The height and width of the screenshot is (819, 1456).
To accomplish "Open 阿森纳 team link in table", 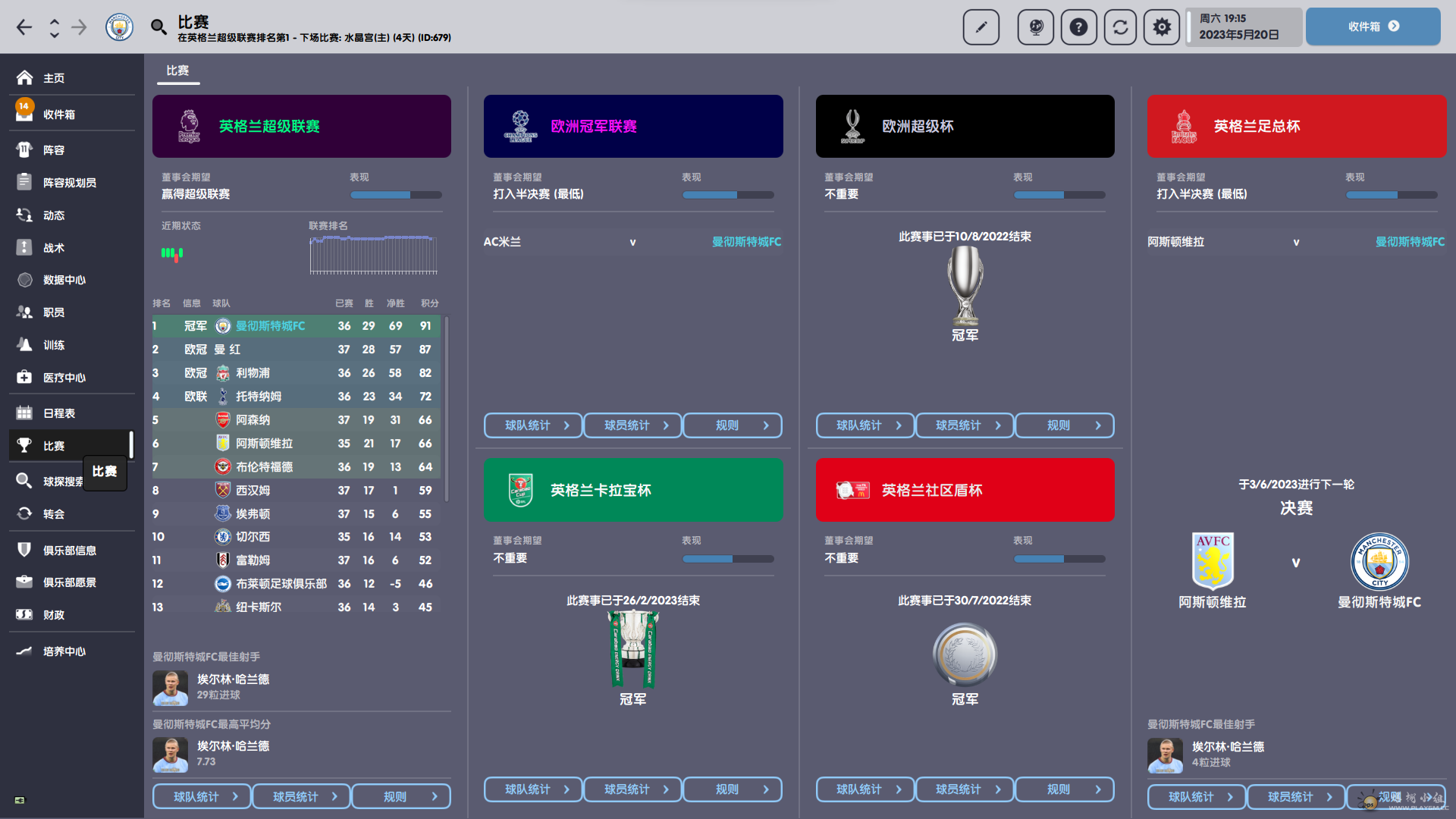I will [253, 420].
